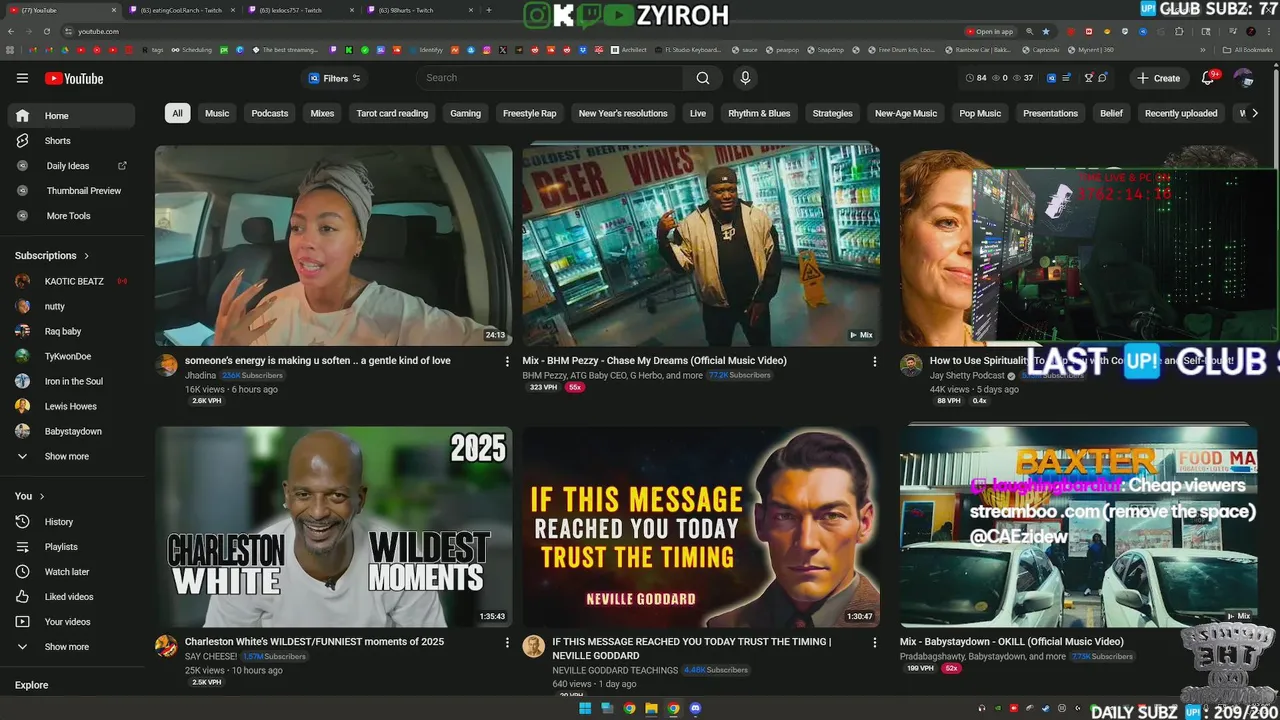Open the Filters dropdown
1280x720 pixels.
tap(334, 78)
